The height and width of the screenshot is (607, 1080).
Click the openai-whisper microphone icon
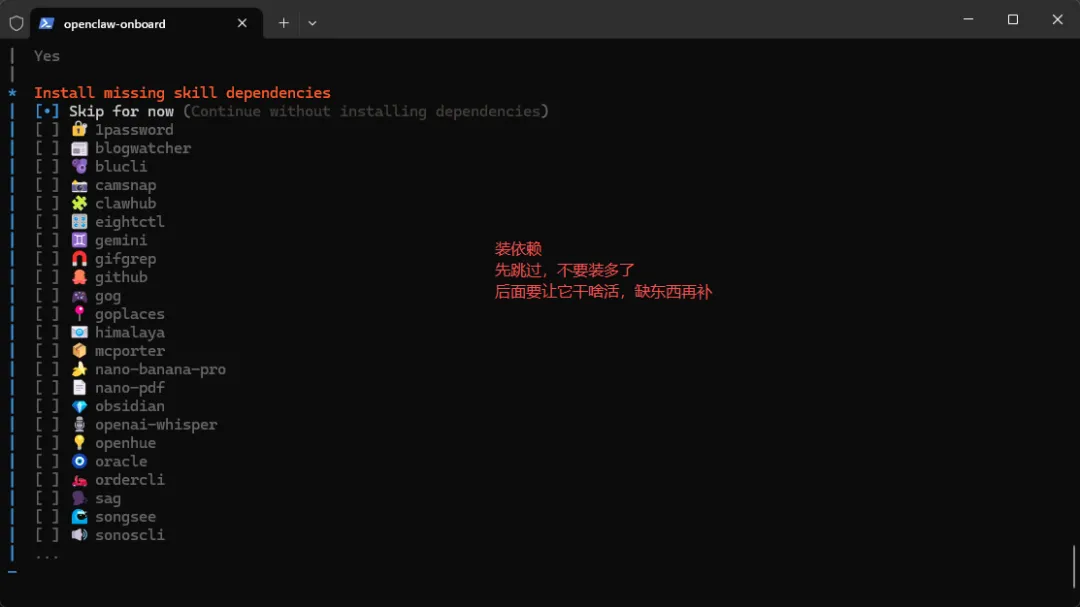tap(79, 424)
